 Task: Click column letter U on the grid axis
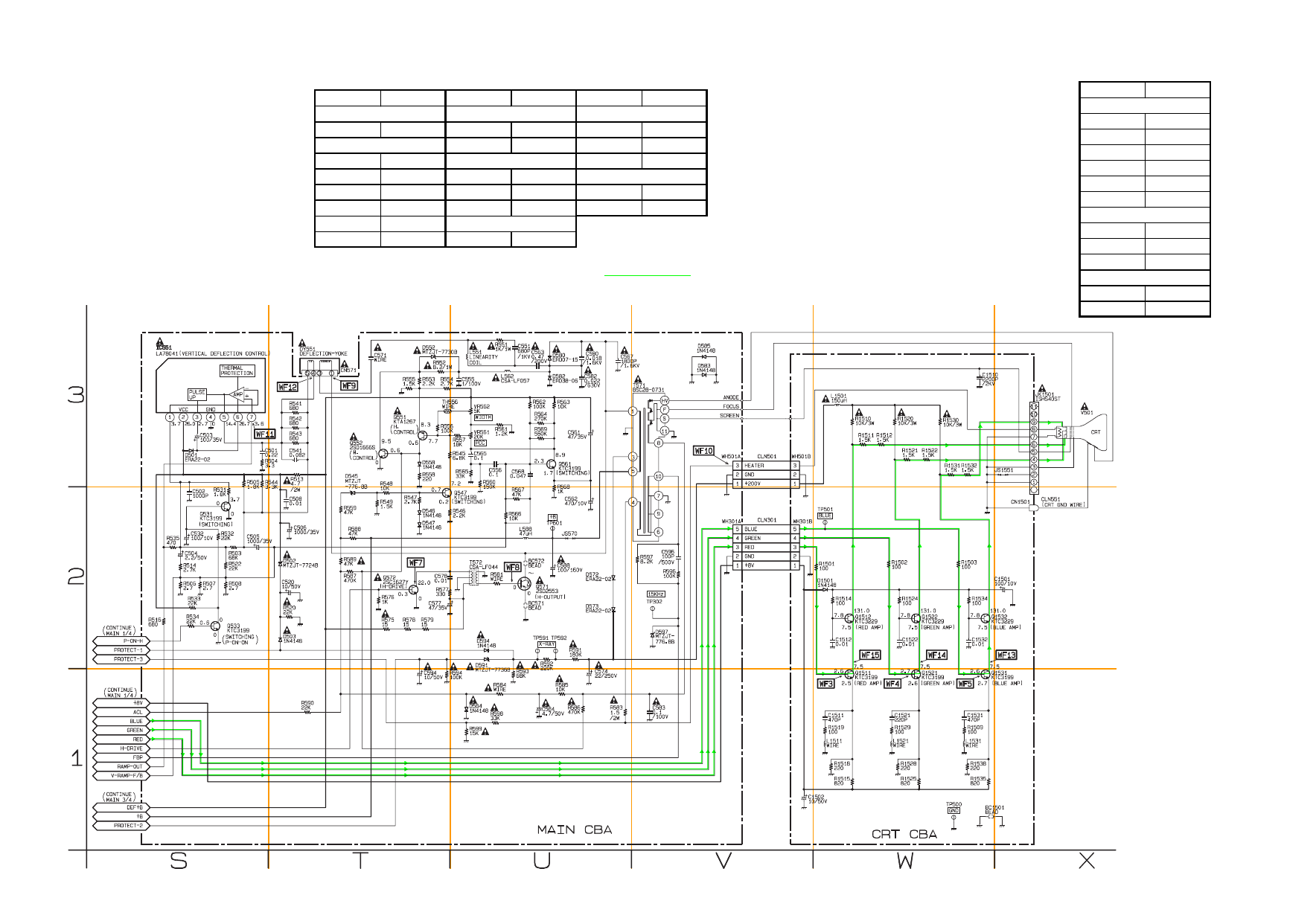pos(542,861)
